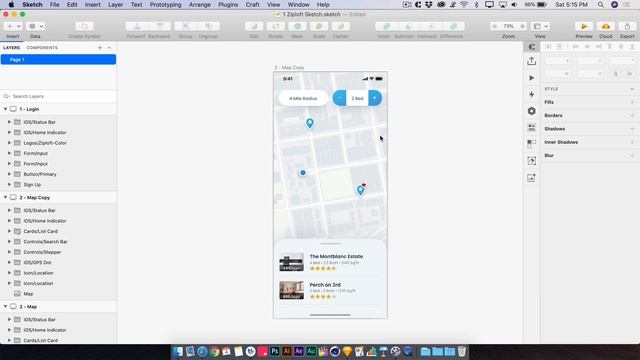Add a Blur effect
This screenshot has width=640, height=360.
(632, 156)
